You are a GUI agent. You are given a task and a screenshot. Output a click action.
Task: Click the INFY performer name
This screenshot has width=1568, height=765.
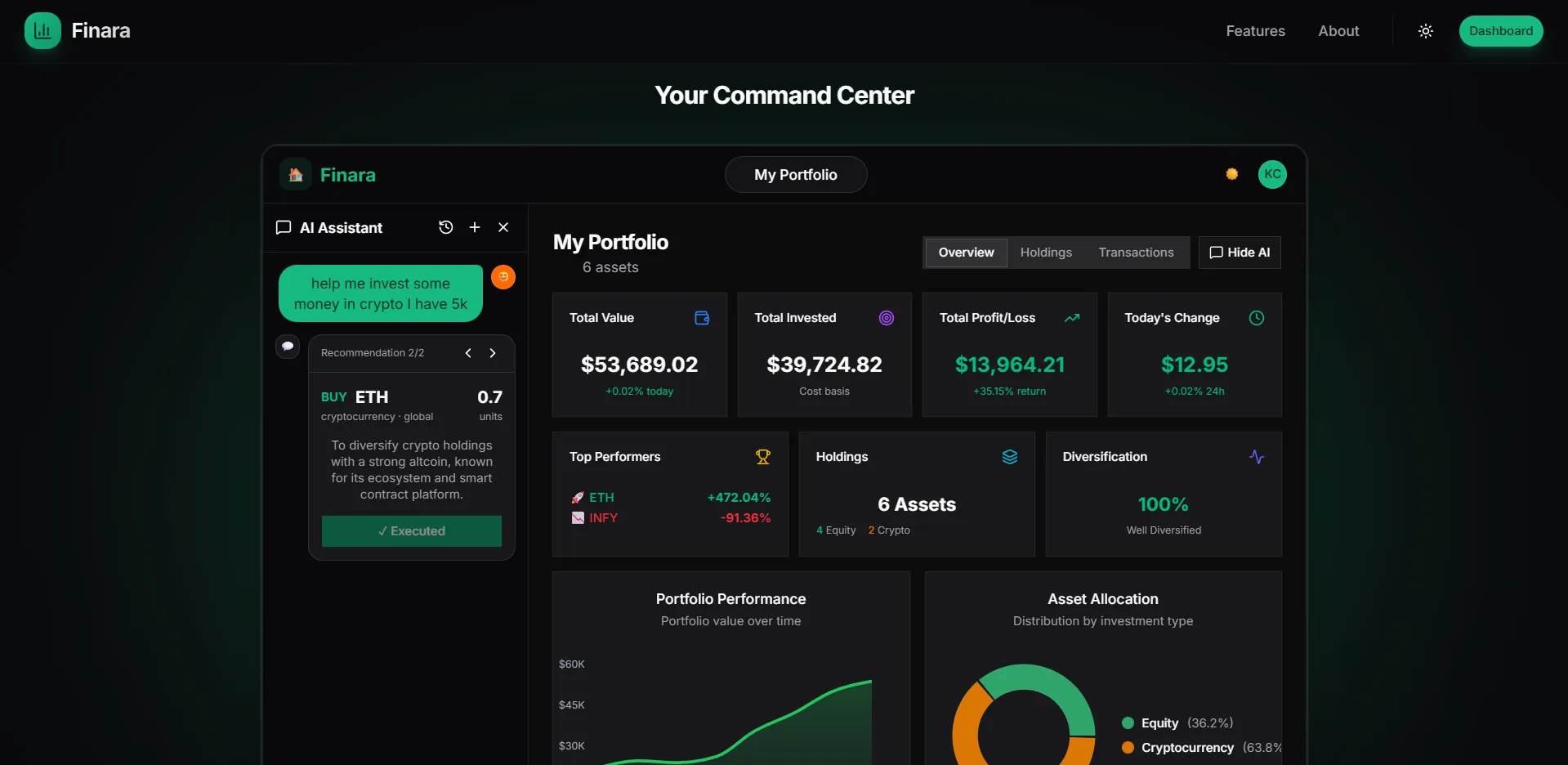pyautogui.click(x=603, y=518)
